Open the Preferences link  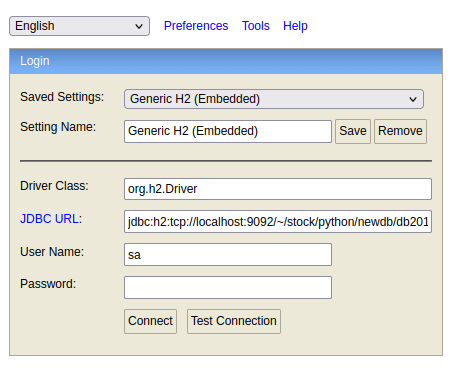[196, 26]
